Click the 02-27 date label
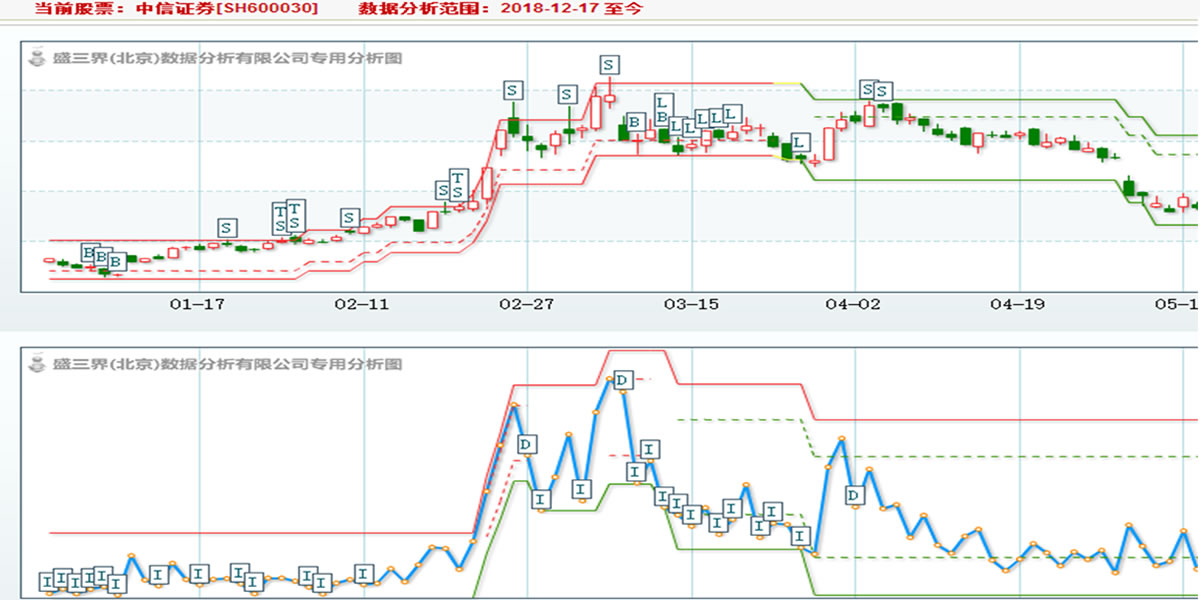The image size is (1200, 600). (526, 304)
